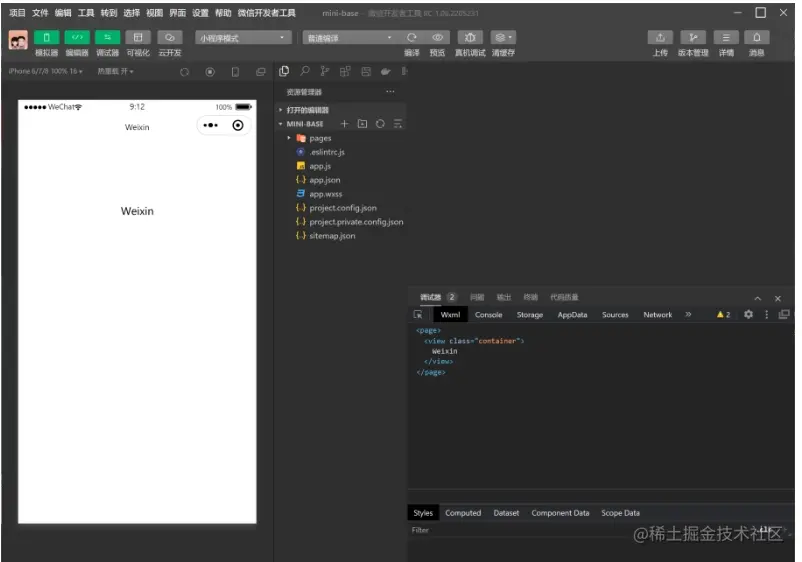
Task: Open the settings (设置) menu
Action: (x=200, y=13)
